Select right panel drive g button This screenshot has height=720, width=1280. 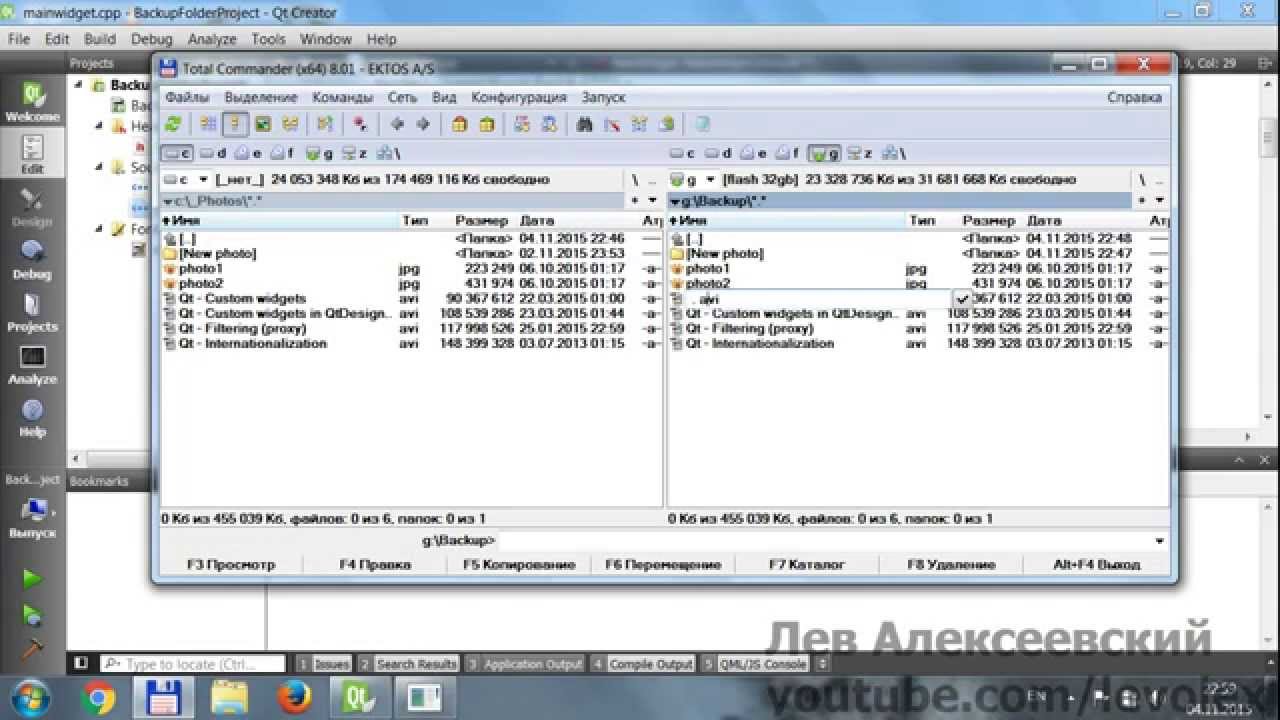point(825,153)
